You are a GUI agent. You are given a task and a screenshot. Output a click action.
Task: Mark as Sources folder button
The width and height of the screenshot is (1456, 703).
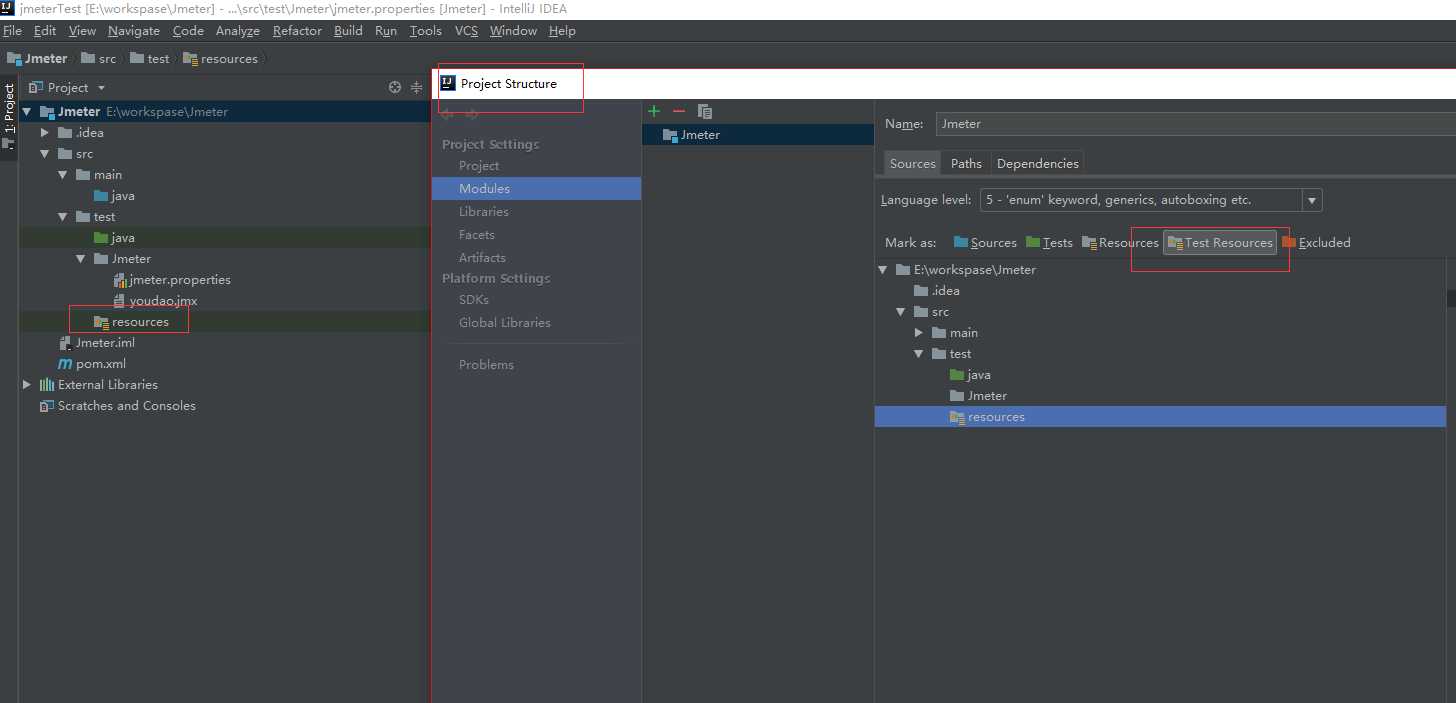pos(985,242)
